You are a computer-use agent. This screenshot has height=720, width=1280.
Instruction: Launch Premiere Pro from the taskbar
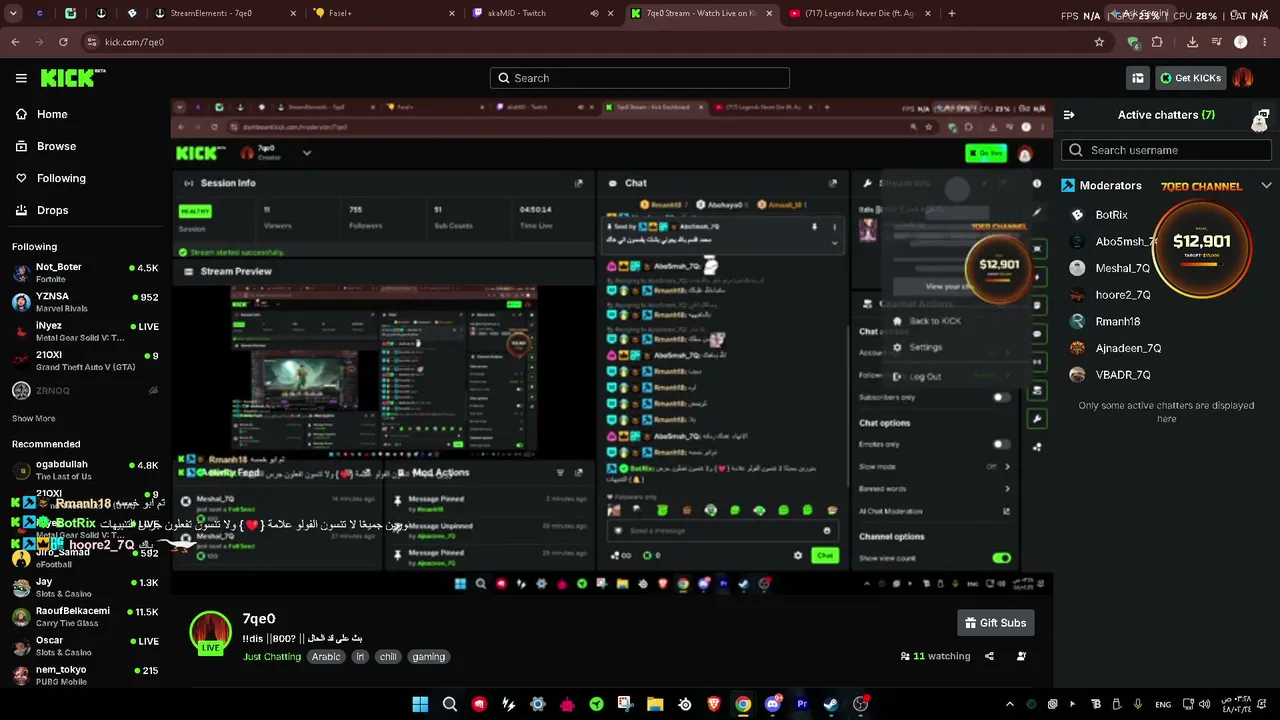coord(801,704)
